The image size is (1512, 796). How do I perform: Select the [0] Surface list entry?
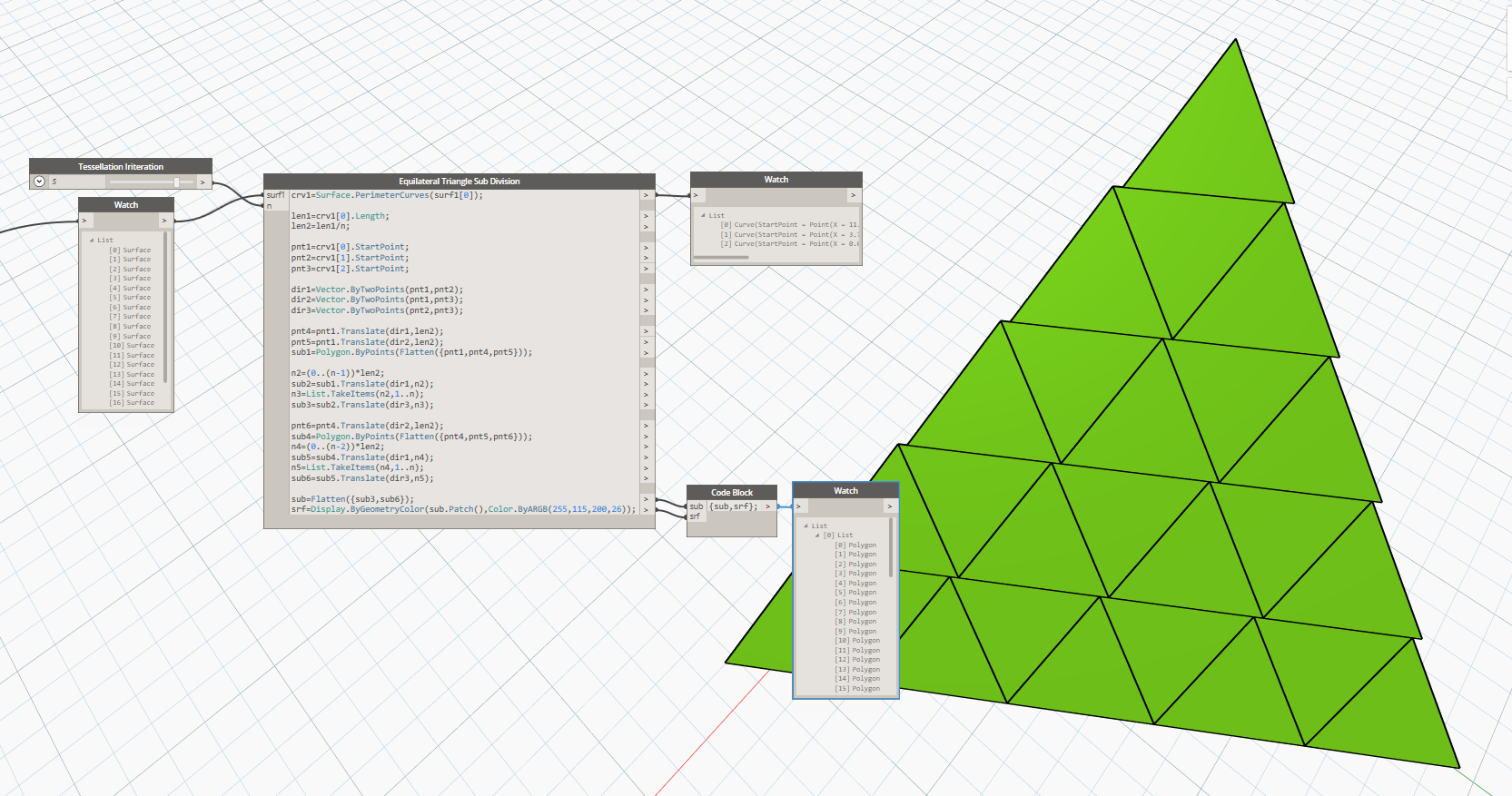pyautogui.click(x=130, y=250)
